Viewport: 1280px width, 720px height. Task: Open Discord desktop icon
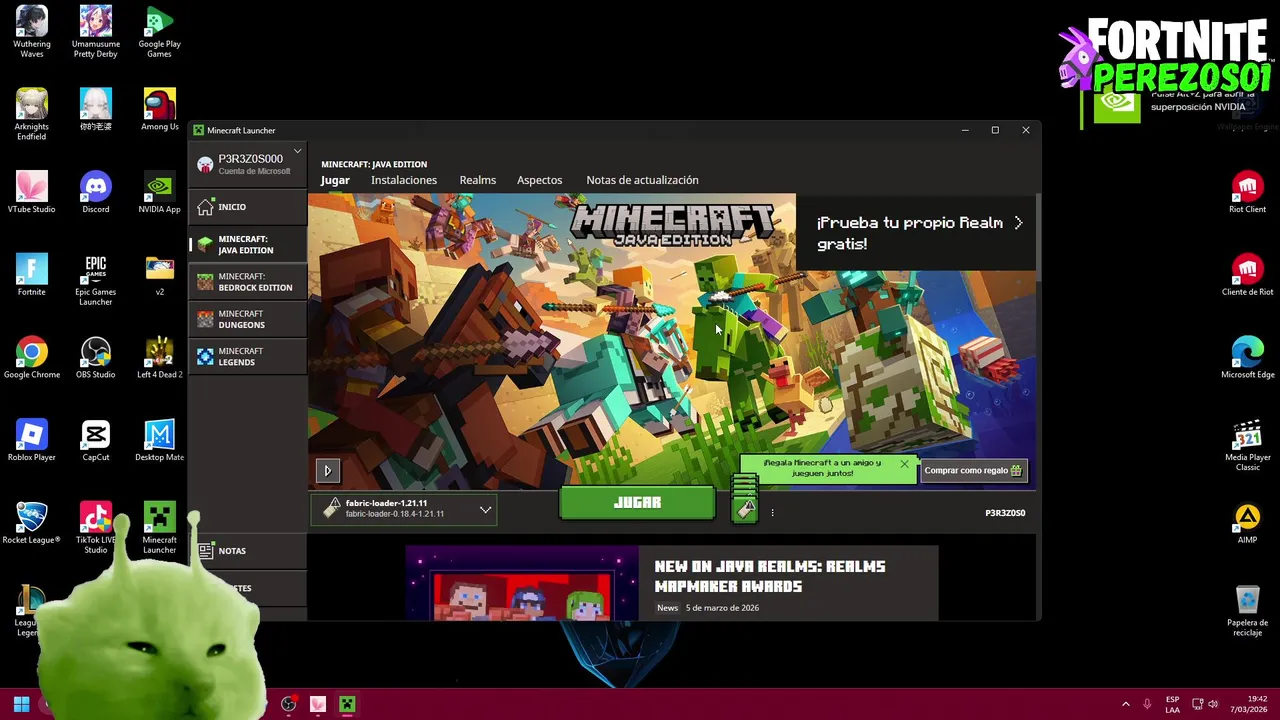[x=96, y=192]
